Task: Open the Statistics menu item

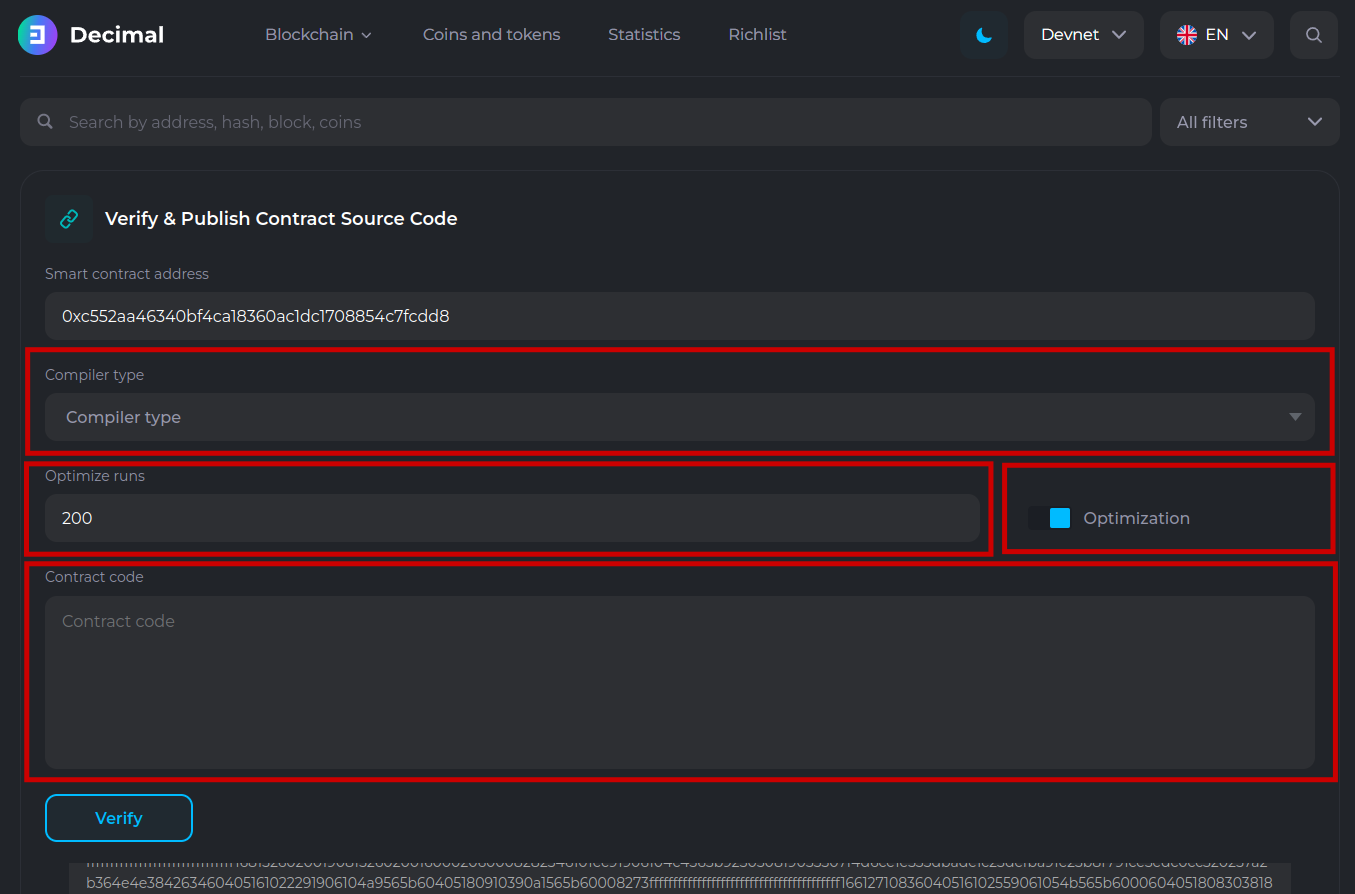Action: [644, 35]
